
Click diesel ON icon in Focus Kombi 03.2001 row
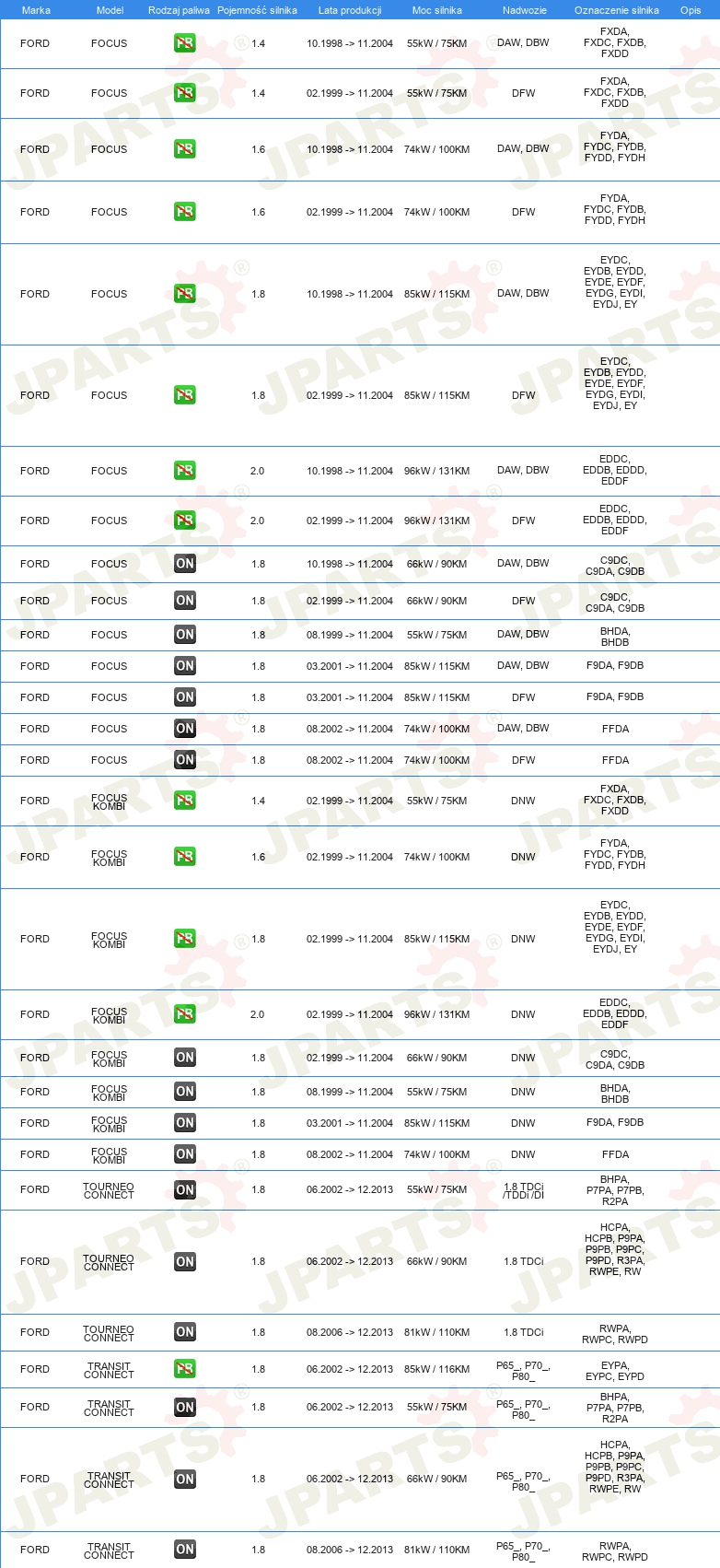pos(184,1123)
